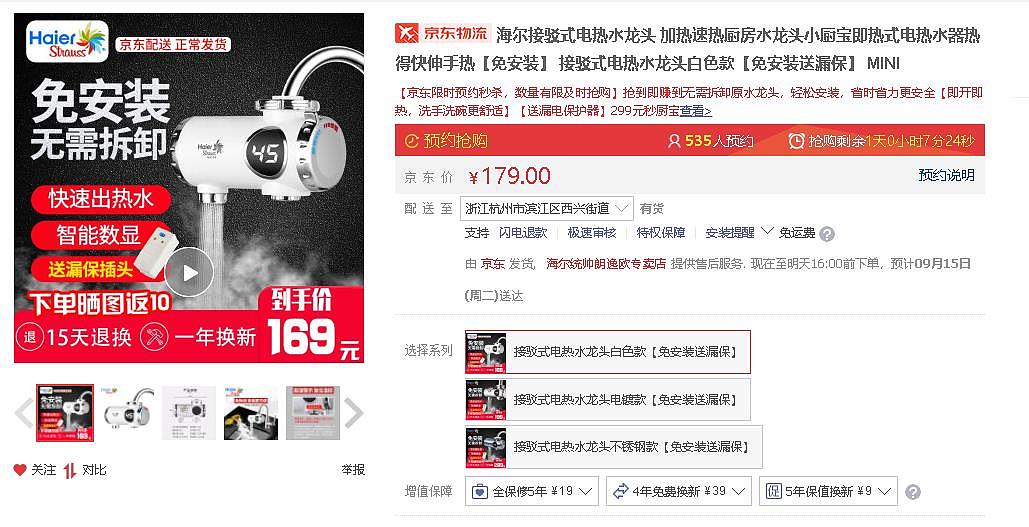
Task: Open 海尔统帅朗逸欧专卖店 store link
Action: tap(606, 264)
